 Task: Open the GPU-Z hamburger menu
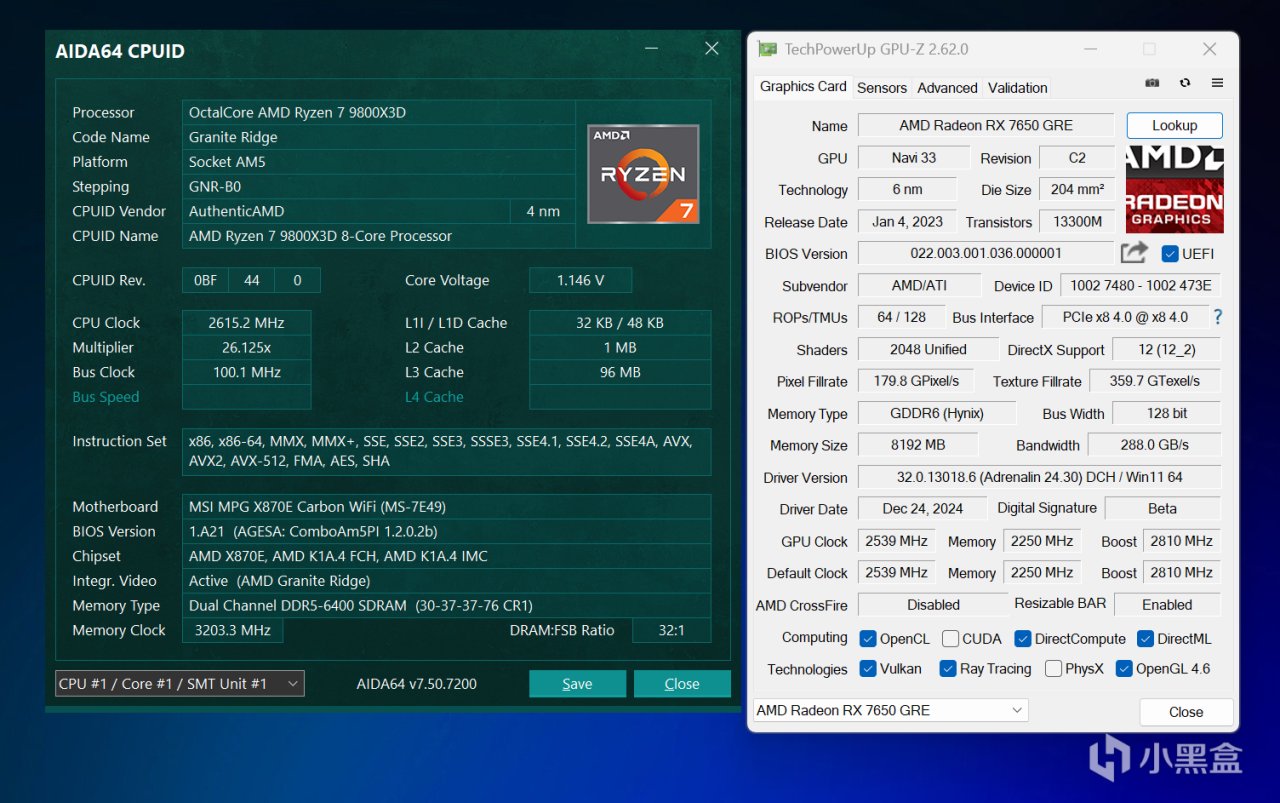click(x=1217, y=83)
